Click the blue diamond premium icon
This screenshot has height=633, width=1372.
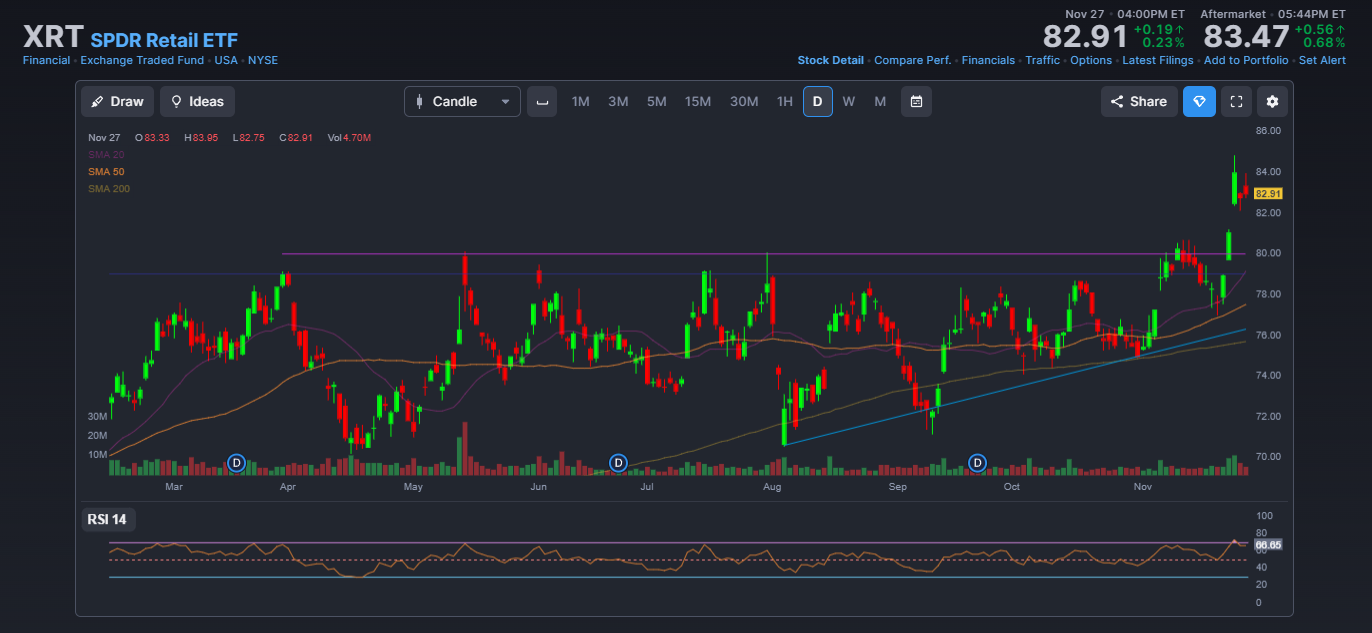point(1199,101)
